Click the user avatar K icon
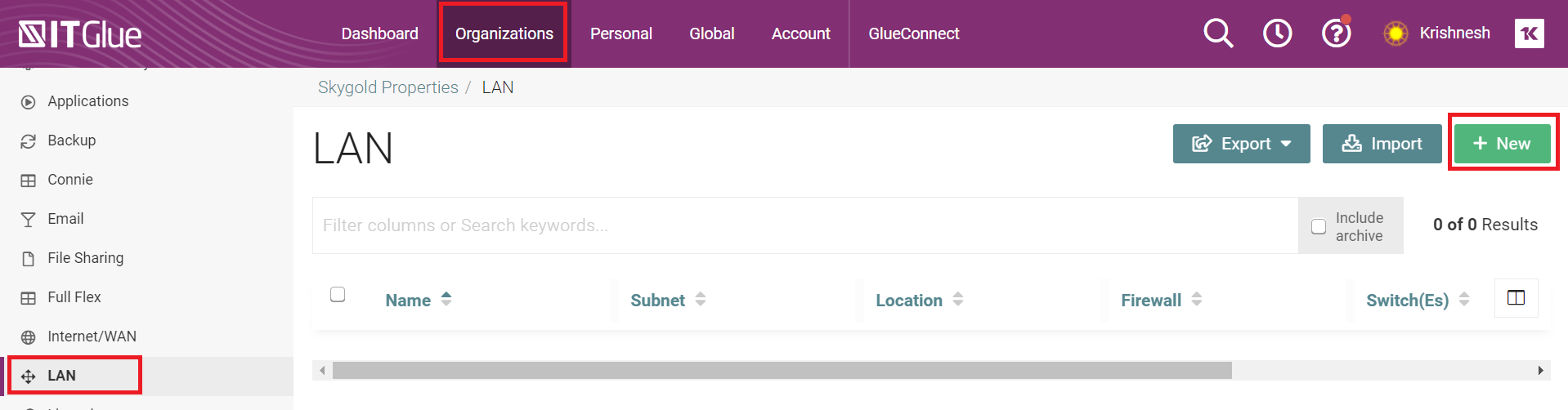1568x410 pixels. click(x=1529, y=33)
